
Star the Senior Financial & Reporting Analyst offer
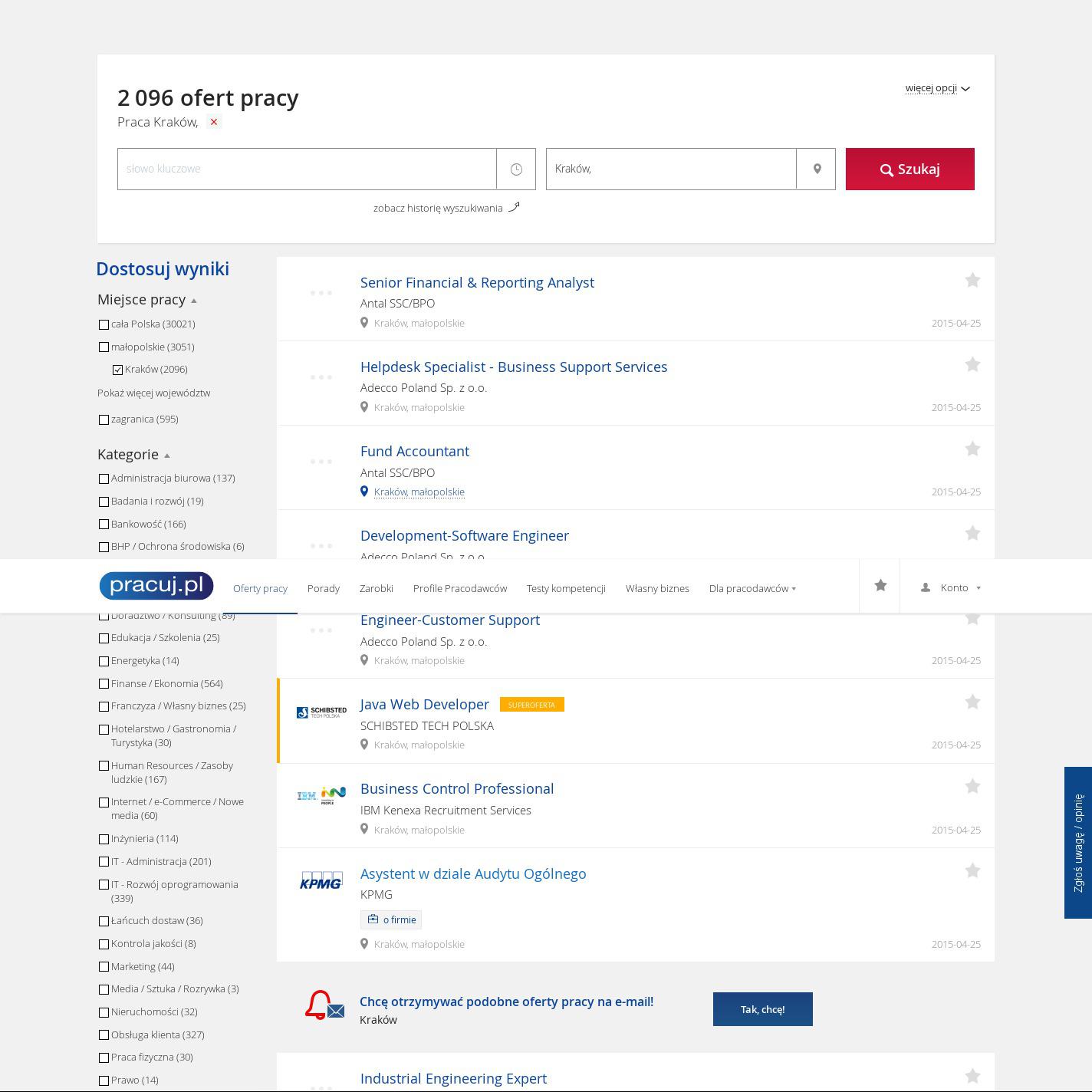tap(972, 281)
